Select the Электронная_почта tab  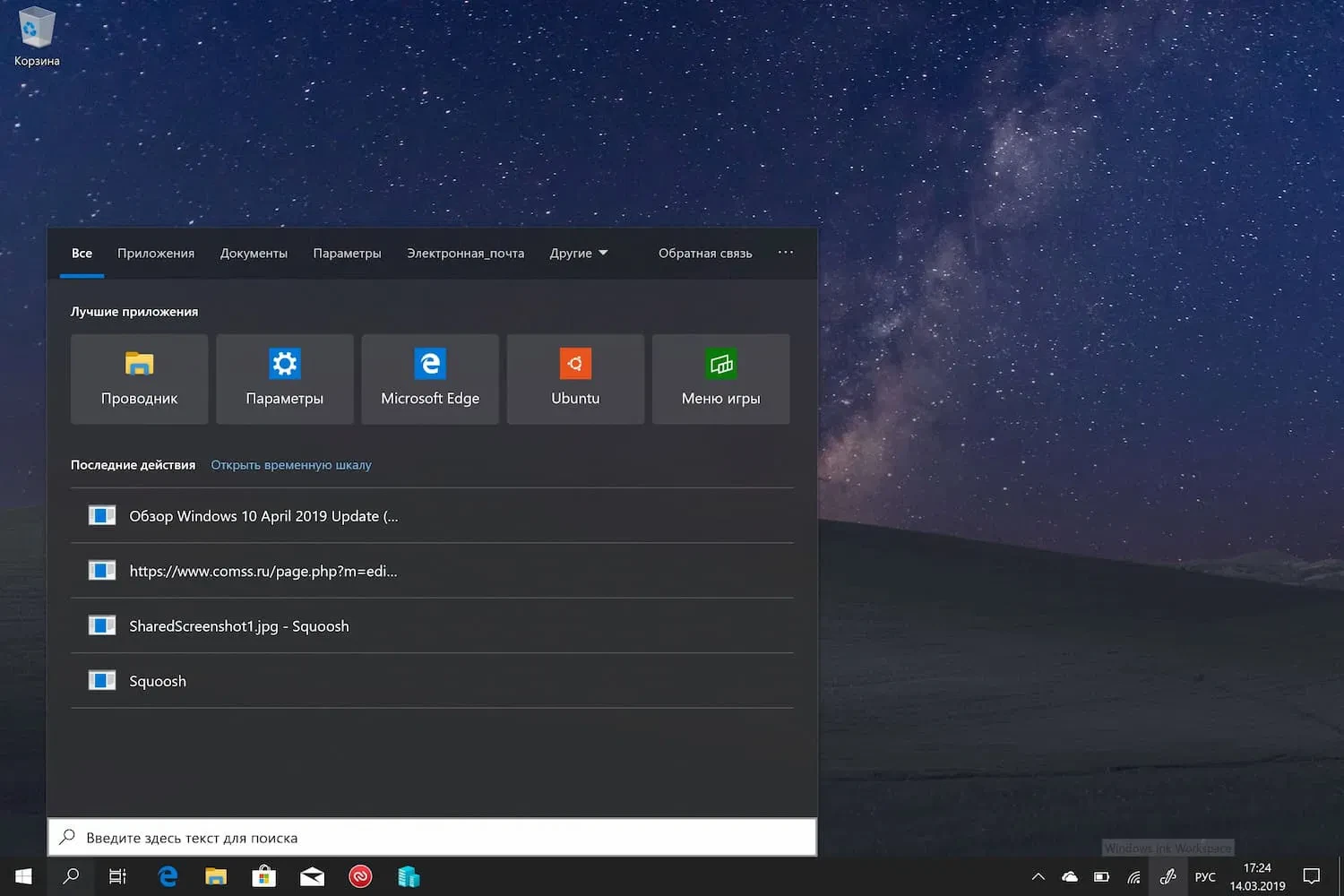[465, 254]
